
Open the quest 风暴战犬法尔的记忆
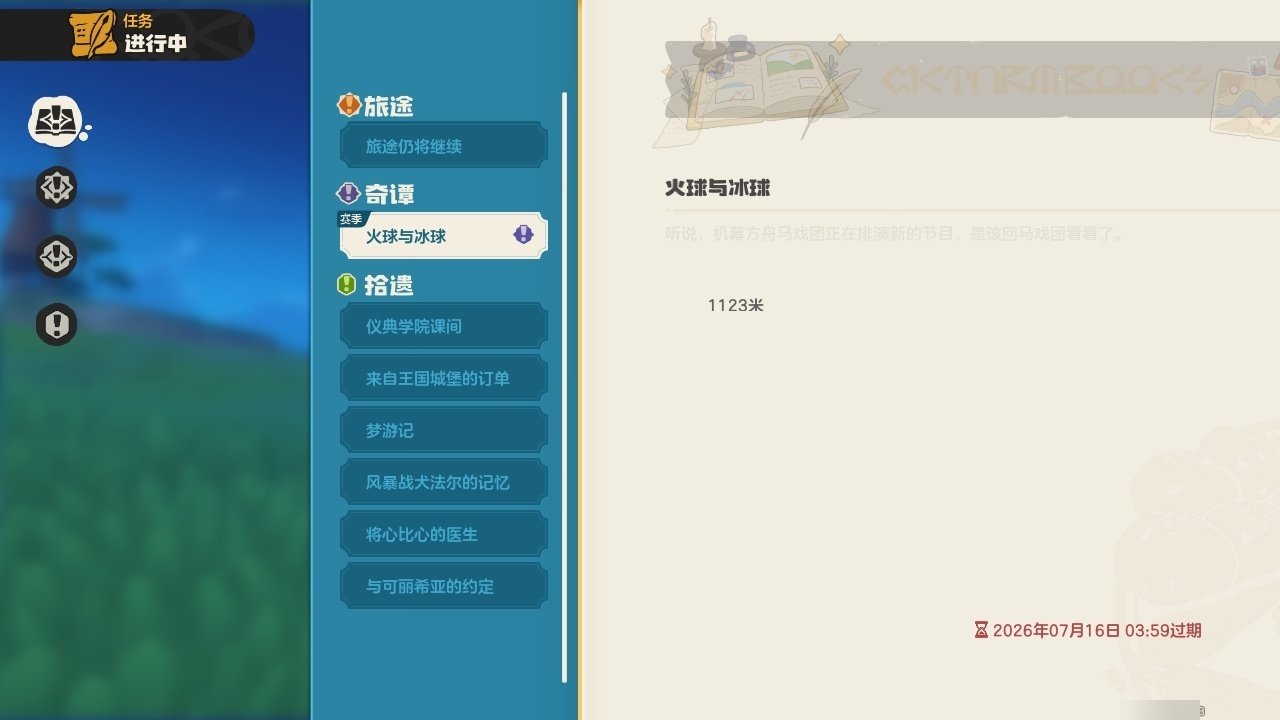point(444,482)
